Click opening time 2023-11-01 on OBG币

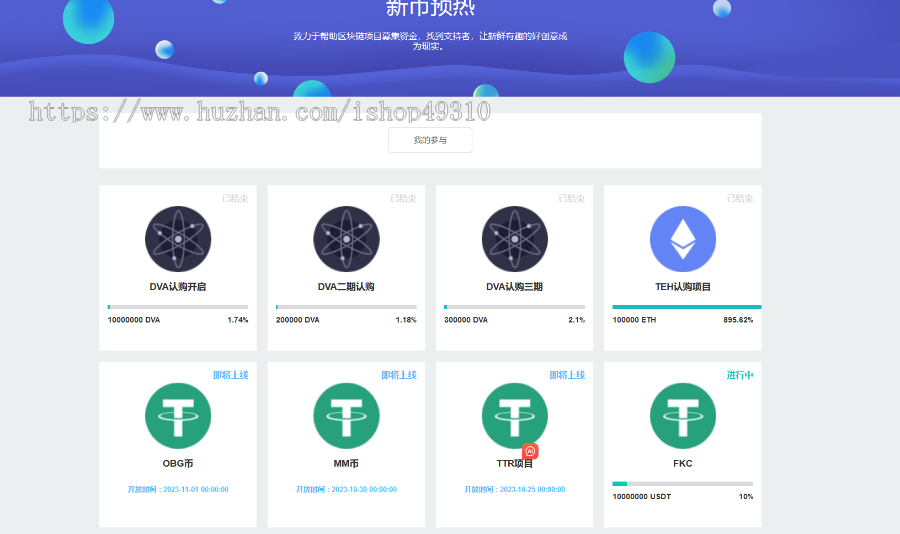[x=178, y=489]
